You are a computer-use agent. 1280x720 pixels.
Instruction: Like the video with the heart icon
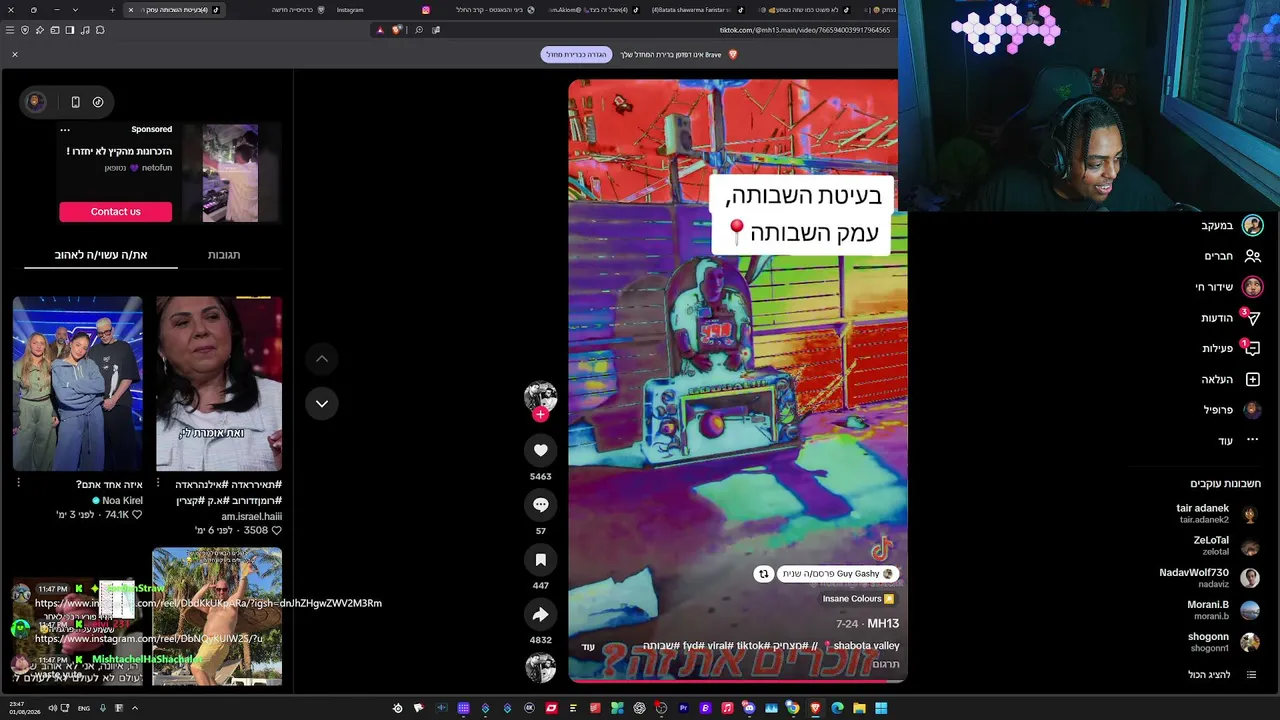(x=540, y=450)
